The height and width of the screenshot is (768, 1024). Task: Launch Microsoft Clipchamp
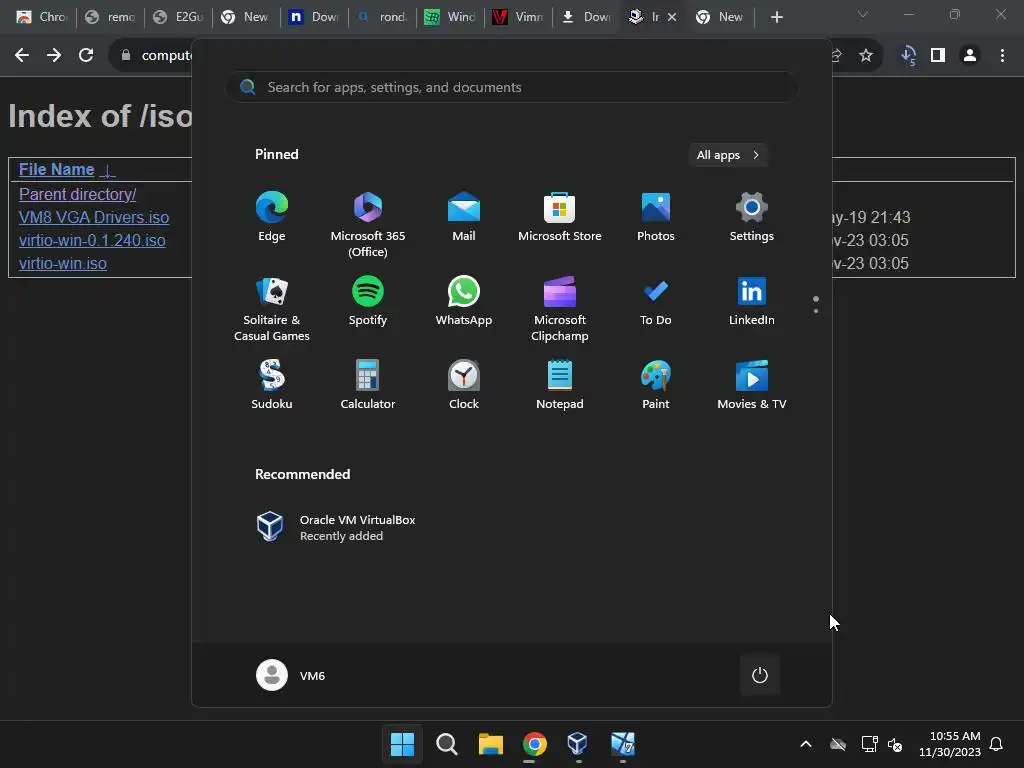pos(560,309)
